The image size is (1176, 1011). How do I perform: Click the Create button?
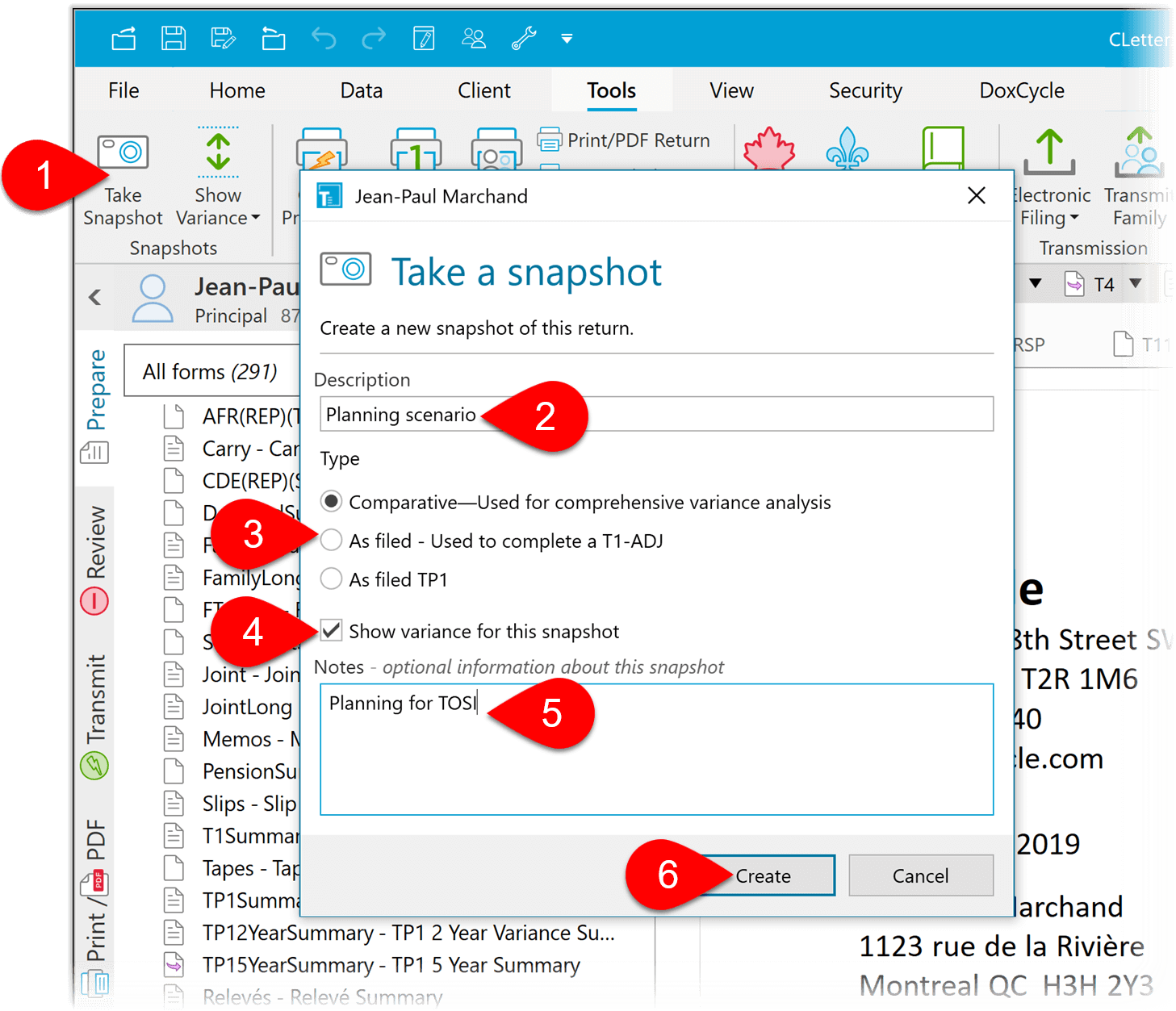click(764, 875)
